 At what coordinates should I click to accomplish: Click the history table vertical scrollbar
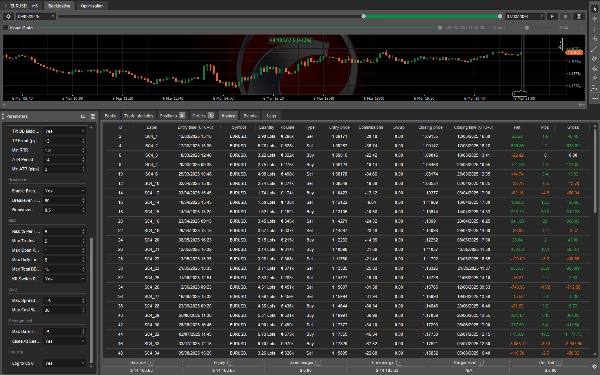point(595,170)
